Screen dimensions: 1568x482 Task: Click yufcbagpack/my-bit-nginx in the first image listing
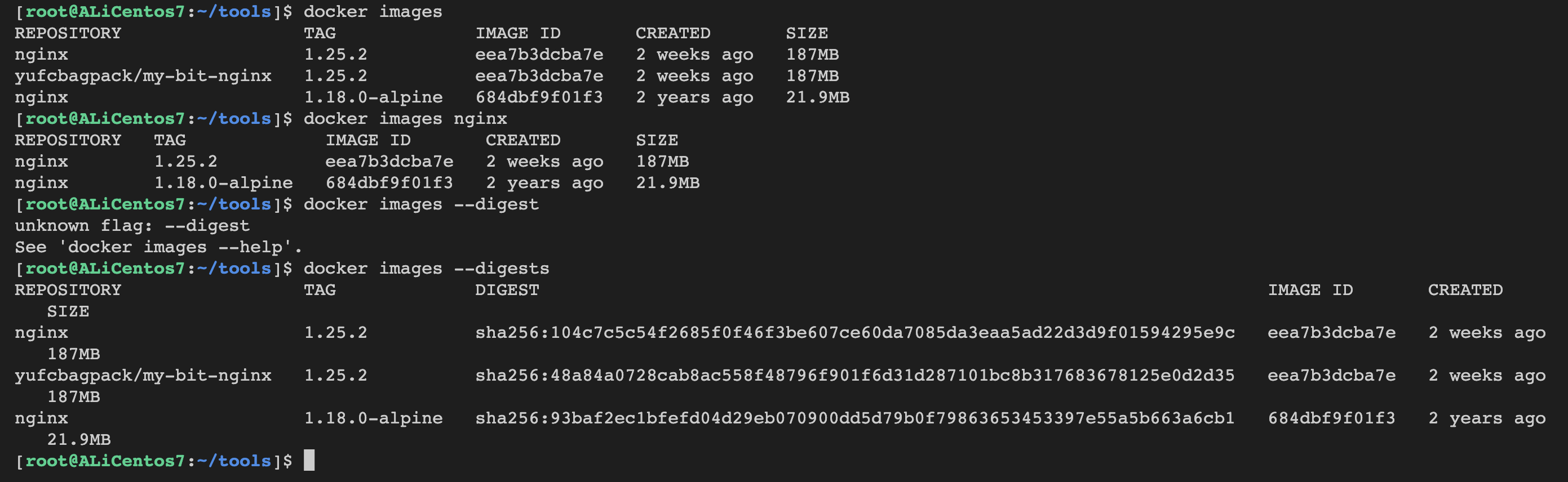(x=143, y=76)
